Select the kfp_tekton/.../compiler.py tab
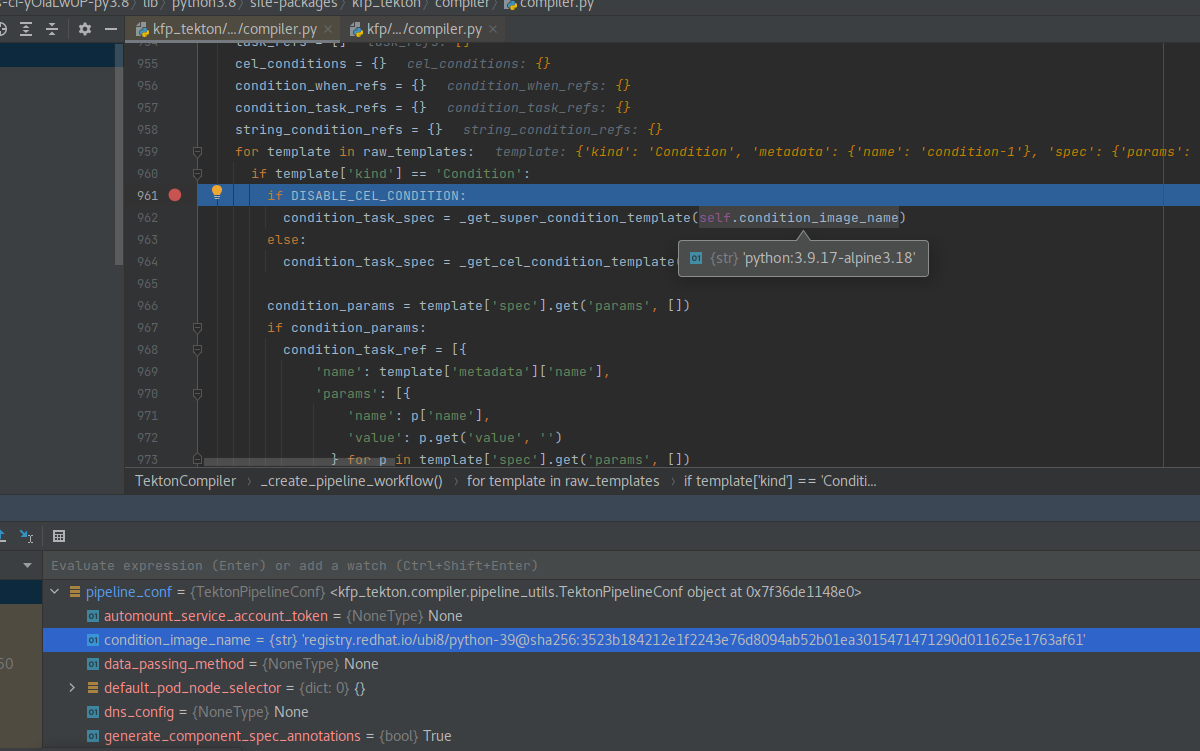Viewport: 1200px width, 751px height. click(x=232, y=29)
